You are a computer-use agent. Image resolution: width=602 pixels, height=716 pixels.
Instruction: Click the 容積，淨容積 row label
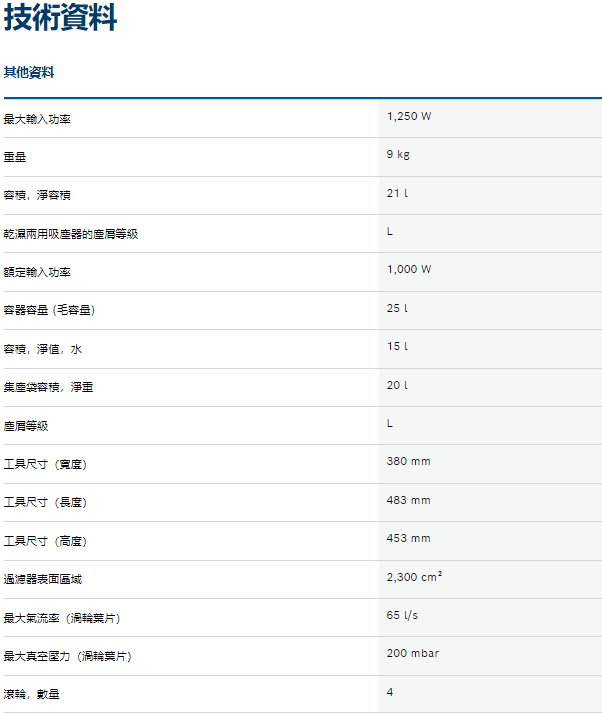click(x=37, y=196)
